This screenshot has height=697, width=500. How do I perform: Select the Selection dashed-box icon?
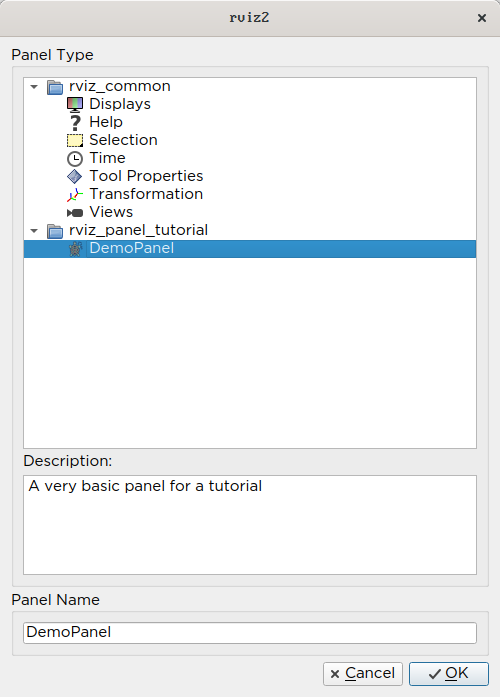(x=75, y=140)
